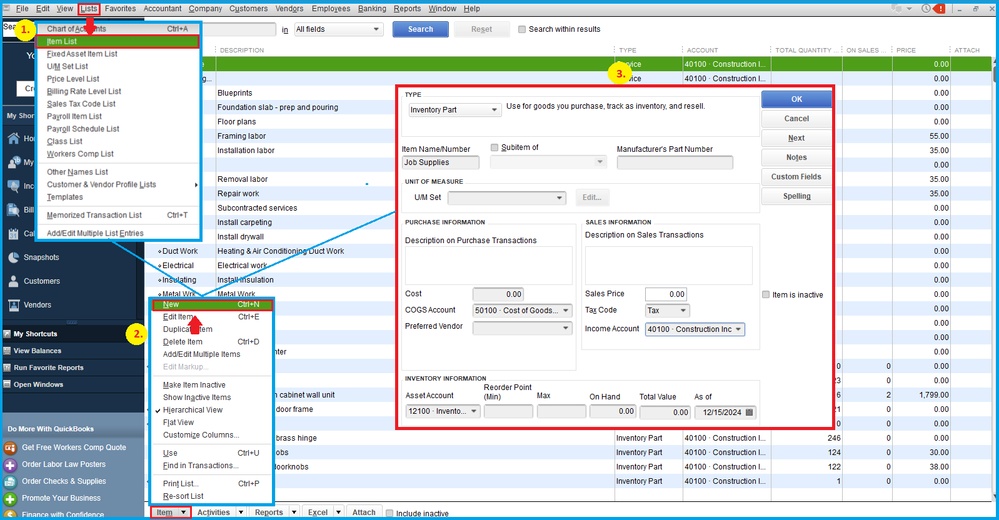
Task: Click the blue Search button
Action: 420,29
